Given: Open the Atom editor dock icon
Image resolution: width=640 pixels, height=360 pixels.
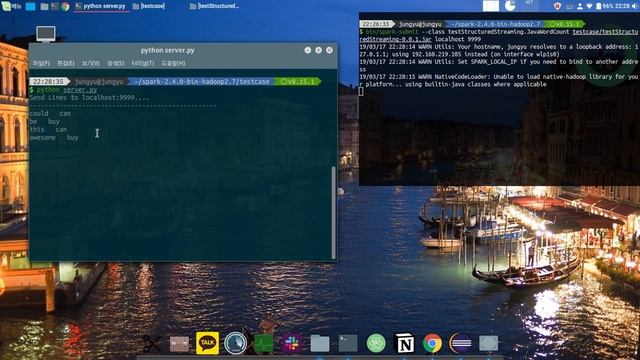Looking at the screenshot, I should [x=376, y=343].
